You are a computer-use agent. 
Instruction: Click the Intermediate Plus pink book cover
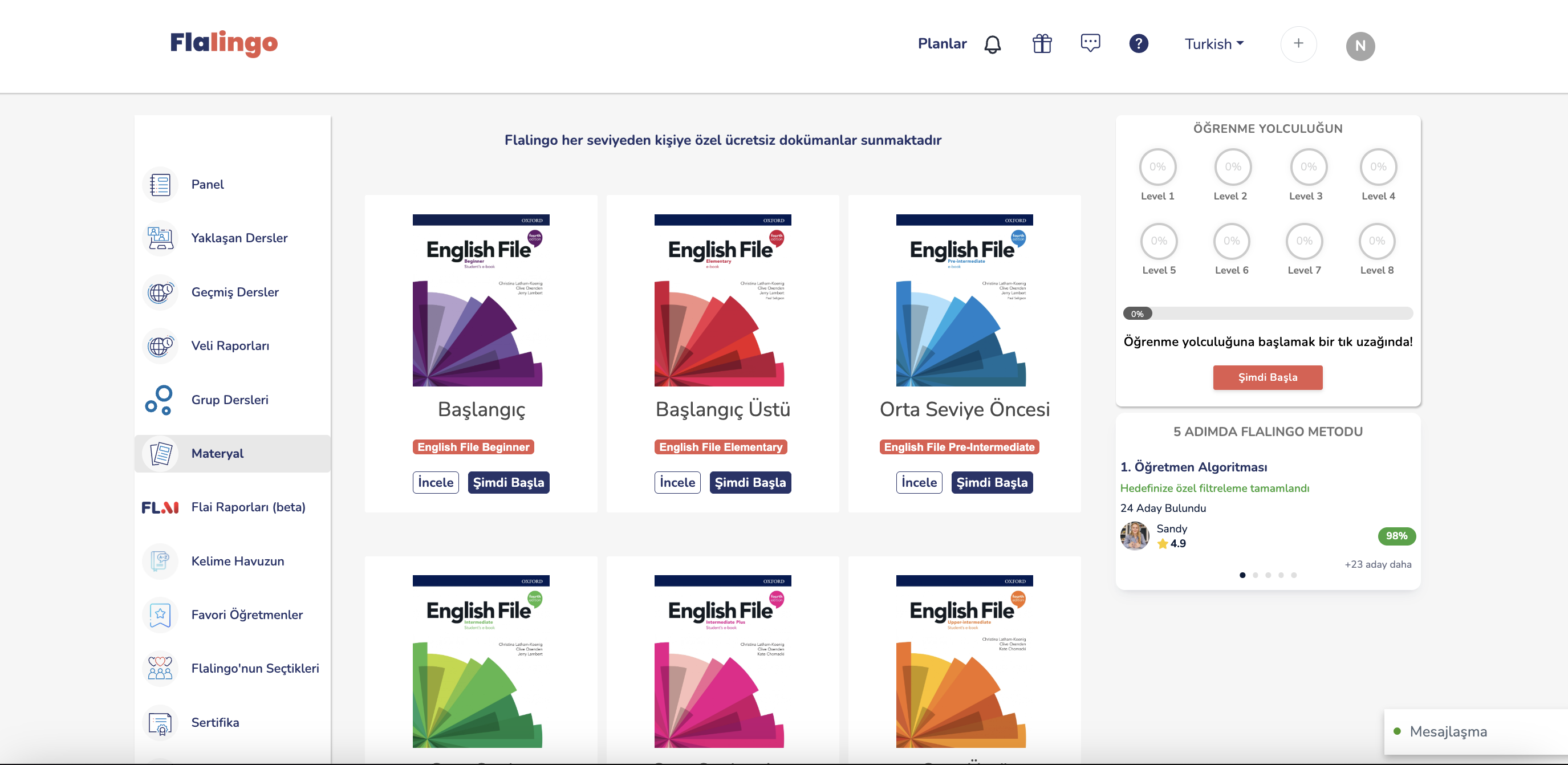(x=722, y=662)
